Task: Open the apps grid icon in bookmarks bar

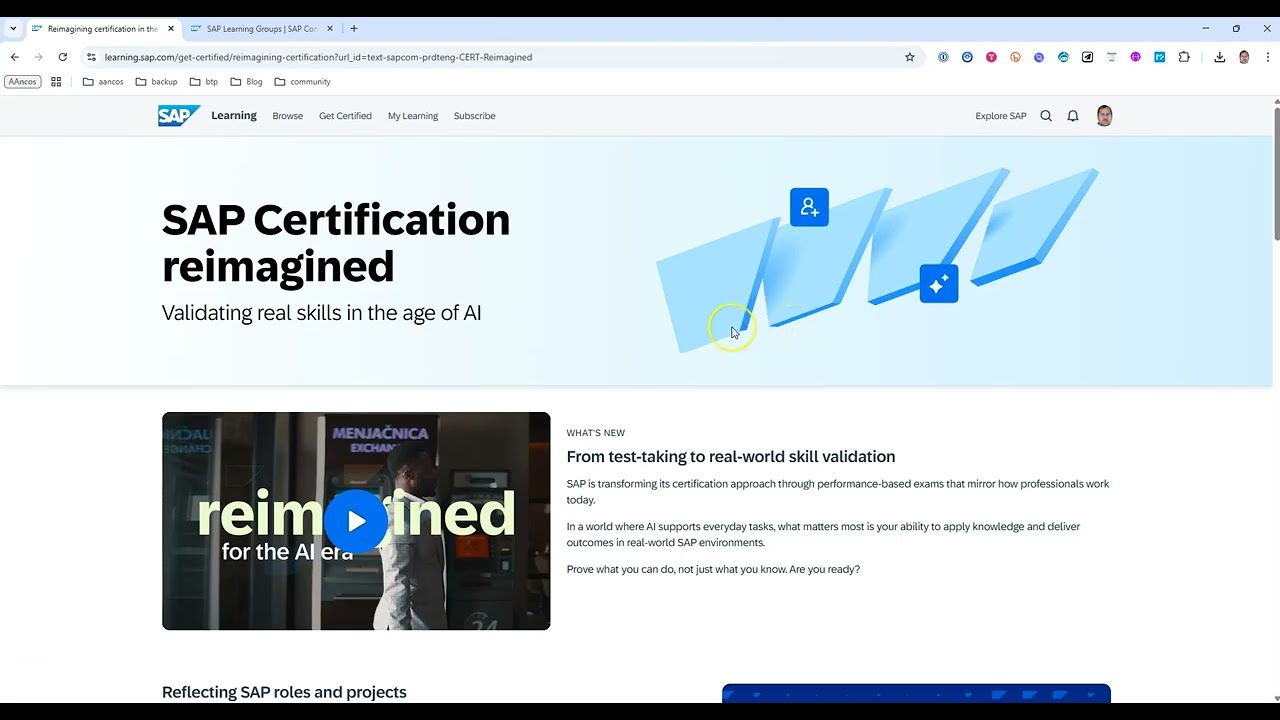Action: tap(56, 82)
